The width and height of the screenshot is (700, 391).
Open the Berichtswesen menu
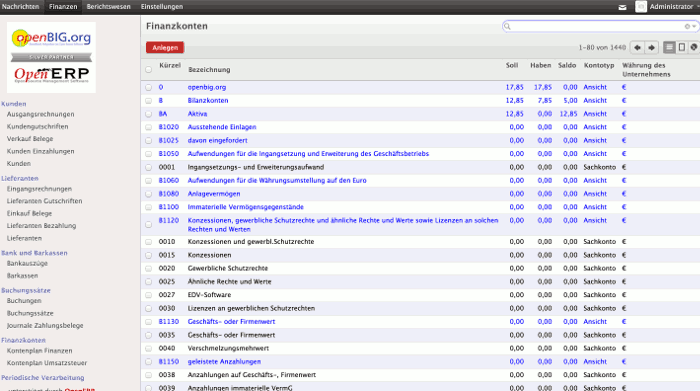click(x=108, y=7)
